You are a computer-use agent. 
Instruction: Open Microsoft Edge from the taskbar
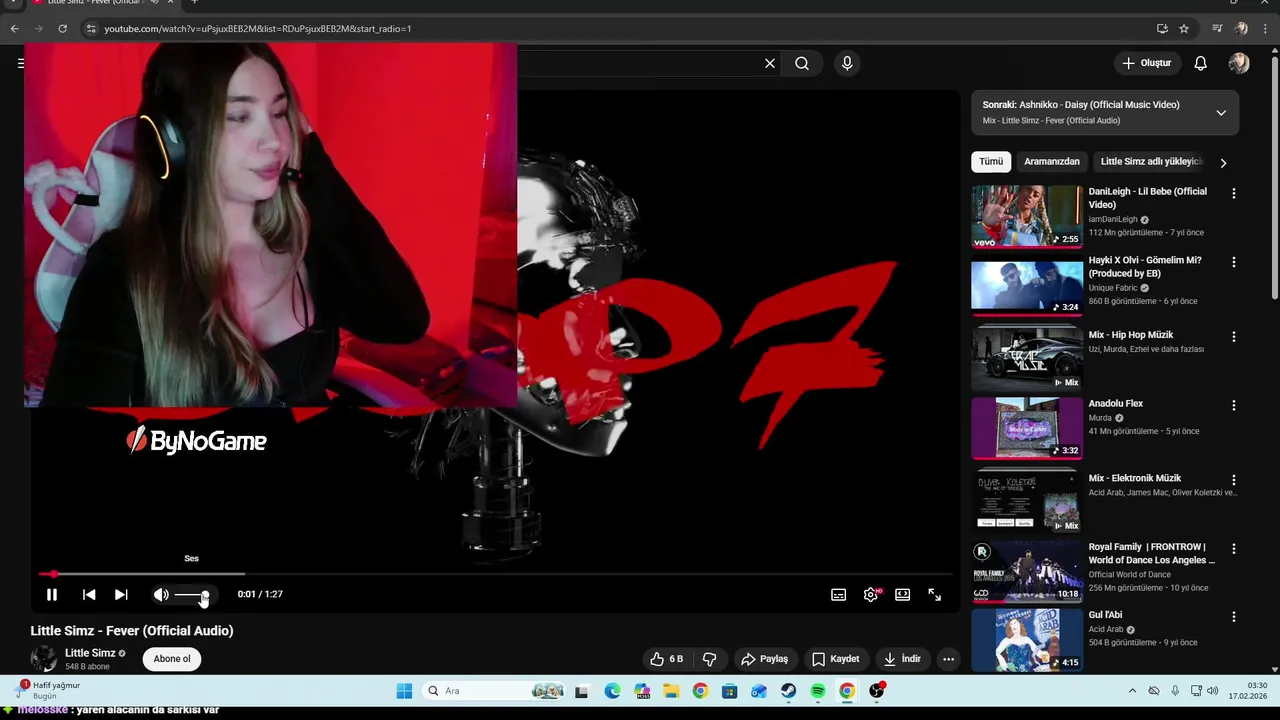(x=612, y=691)
